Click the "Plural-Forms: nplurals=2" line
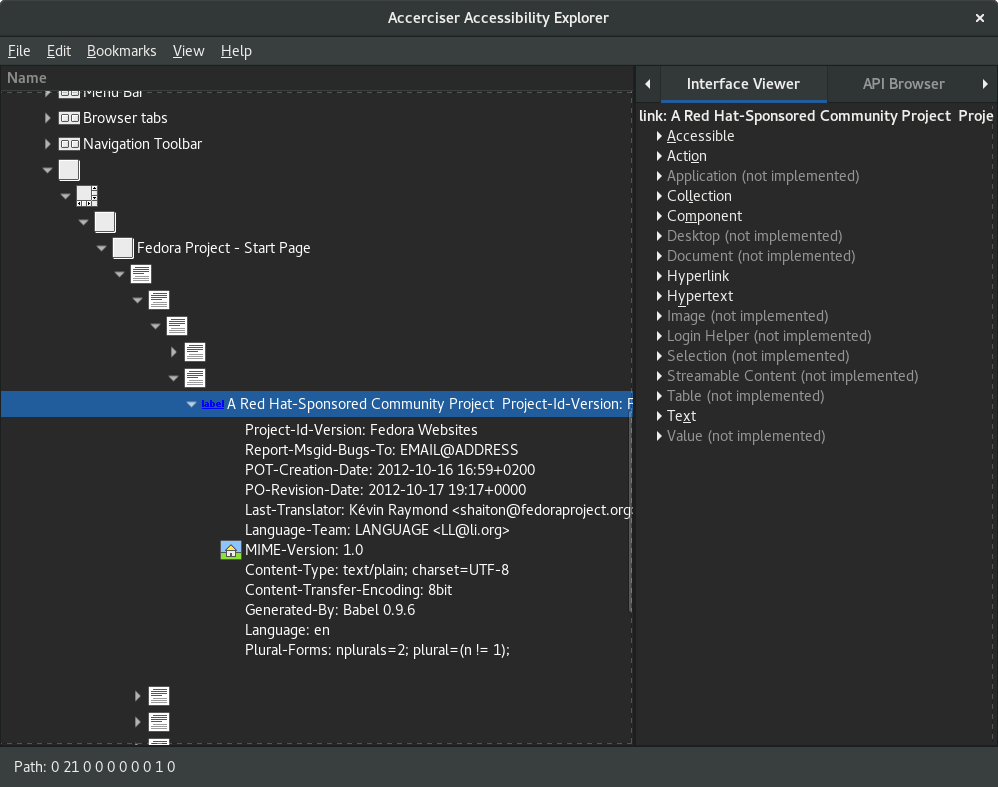Viewport: 998px width, 787px height. coord(377,650)
